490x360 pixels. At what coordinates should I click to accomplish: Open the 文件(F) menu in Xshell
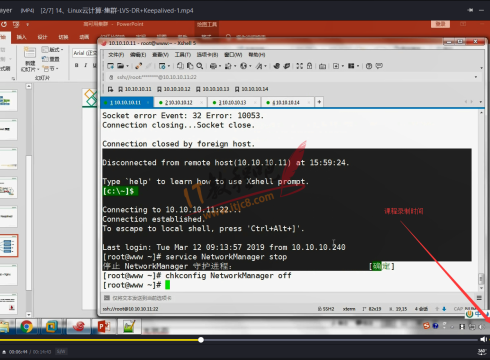[x=116, y=55]
